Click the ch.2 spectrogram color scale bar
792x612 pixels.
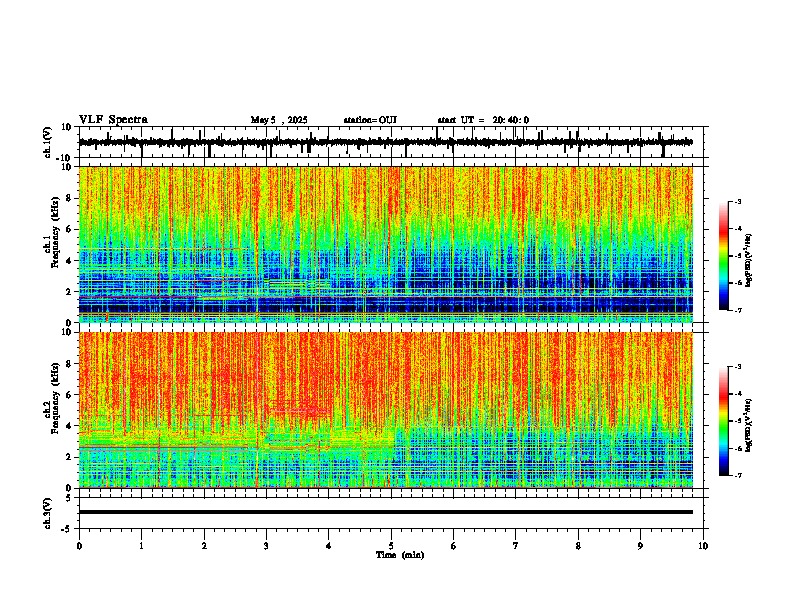click(724, 421)
